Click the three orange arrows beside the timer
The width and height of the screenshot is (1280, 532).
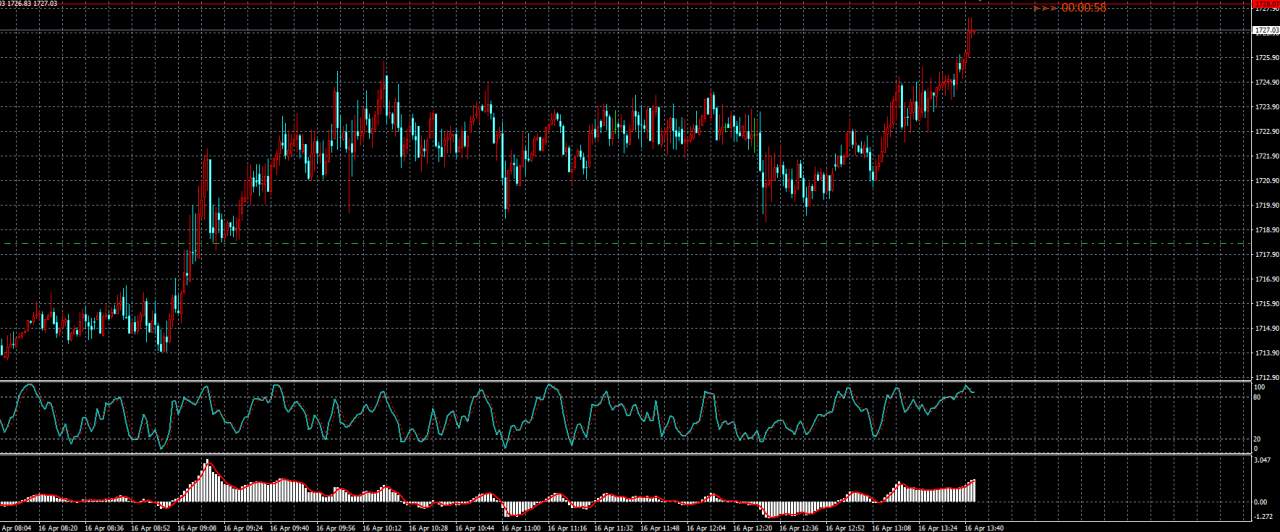1045,8
